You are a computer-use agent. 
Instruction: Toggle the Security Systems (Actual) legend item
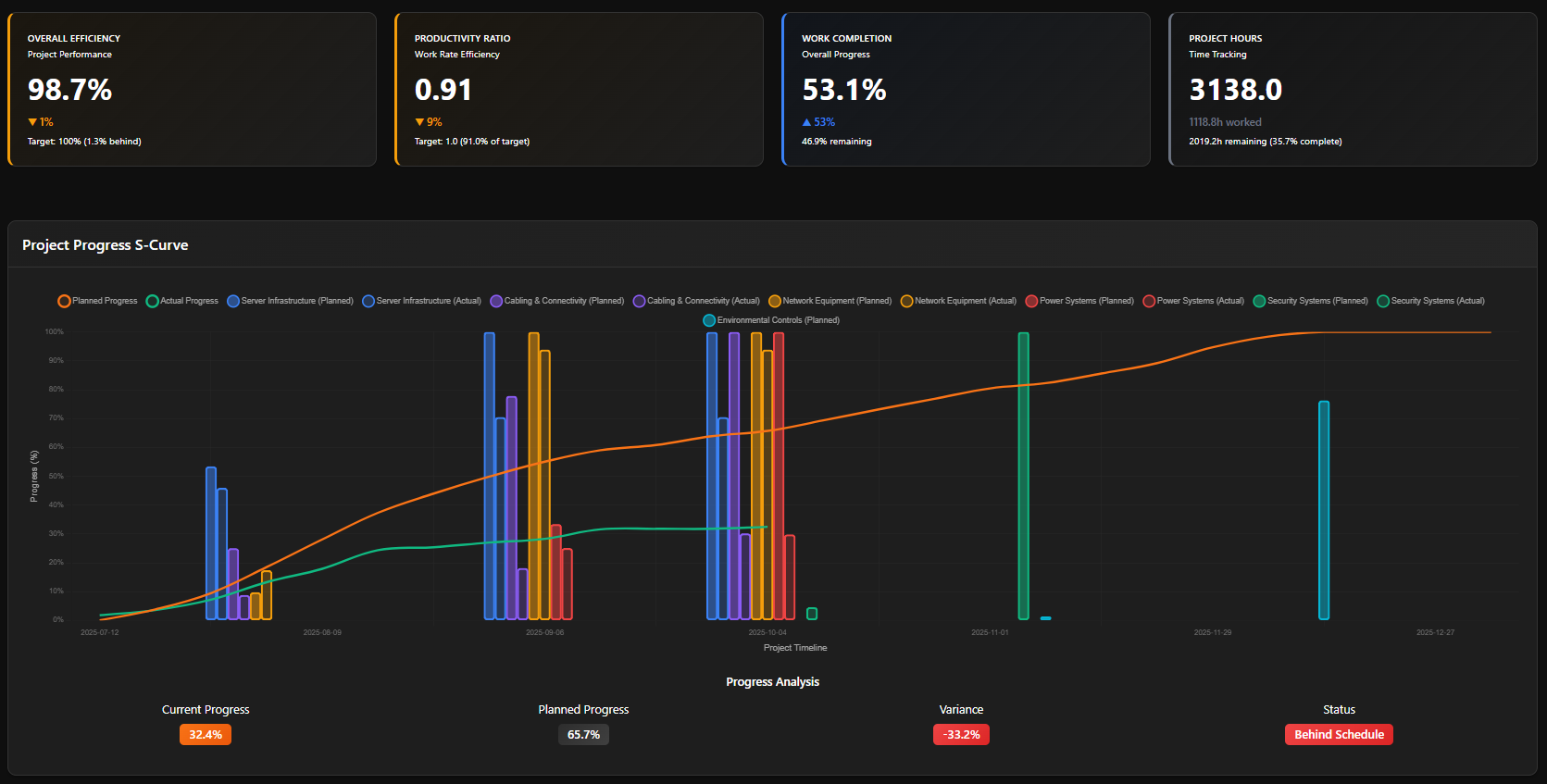click(x=1383, y=301)
